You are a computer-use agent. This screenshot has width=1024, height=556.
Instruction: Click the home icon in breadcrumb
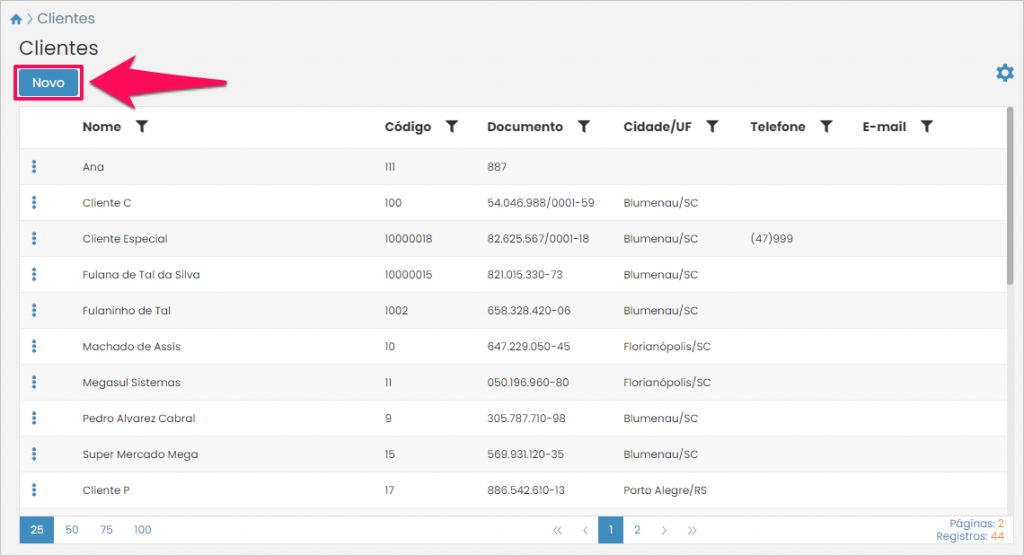coord(16,19)
